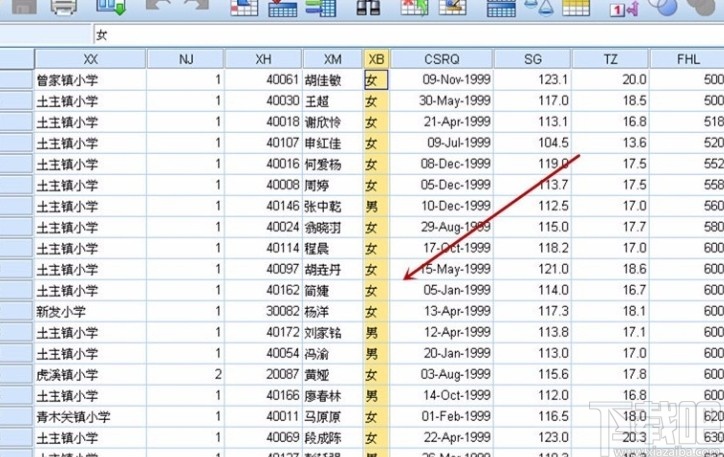Image resolution: width=724 pixels, height=457 pixels.
Task: Click the Undo arrow icon
Action: point(158,6)
